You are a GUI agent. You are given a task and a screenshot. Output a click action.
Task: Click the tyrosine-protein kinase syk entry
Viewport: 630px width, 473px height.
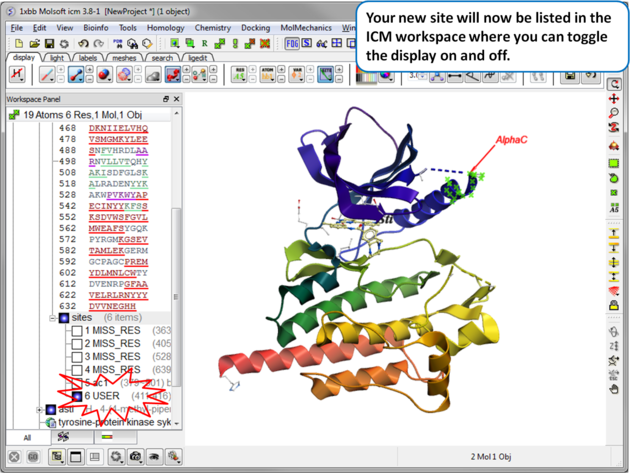112,422
